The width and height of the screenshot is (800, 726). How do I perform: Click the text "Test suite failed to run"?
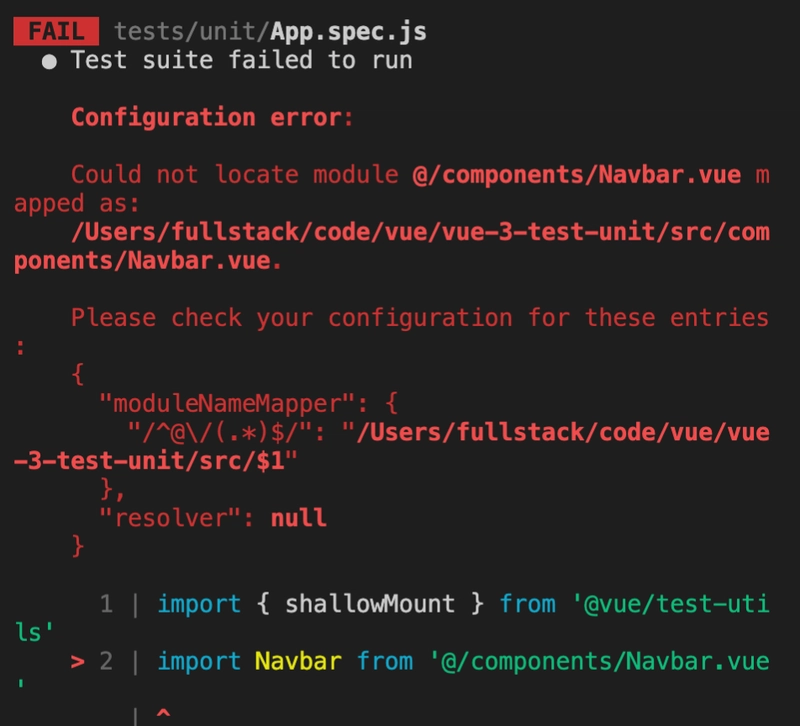[x=241, y=60]
